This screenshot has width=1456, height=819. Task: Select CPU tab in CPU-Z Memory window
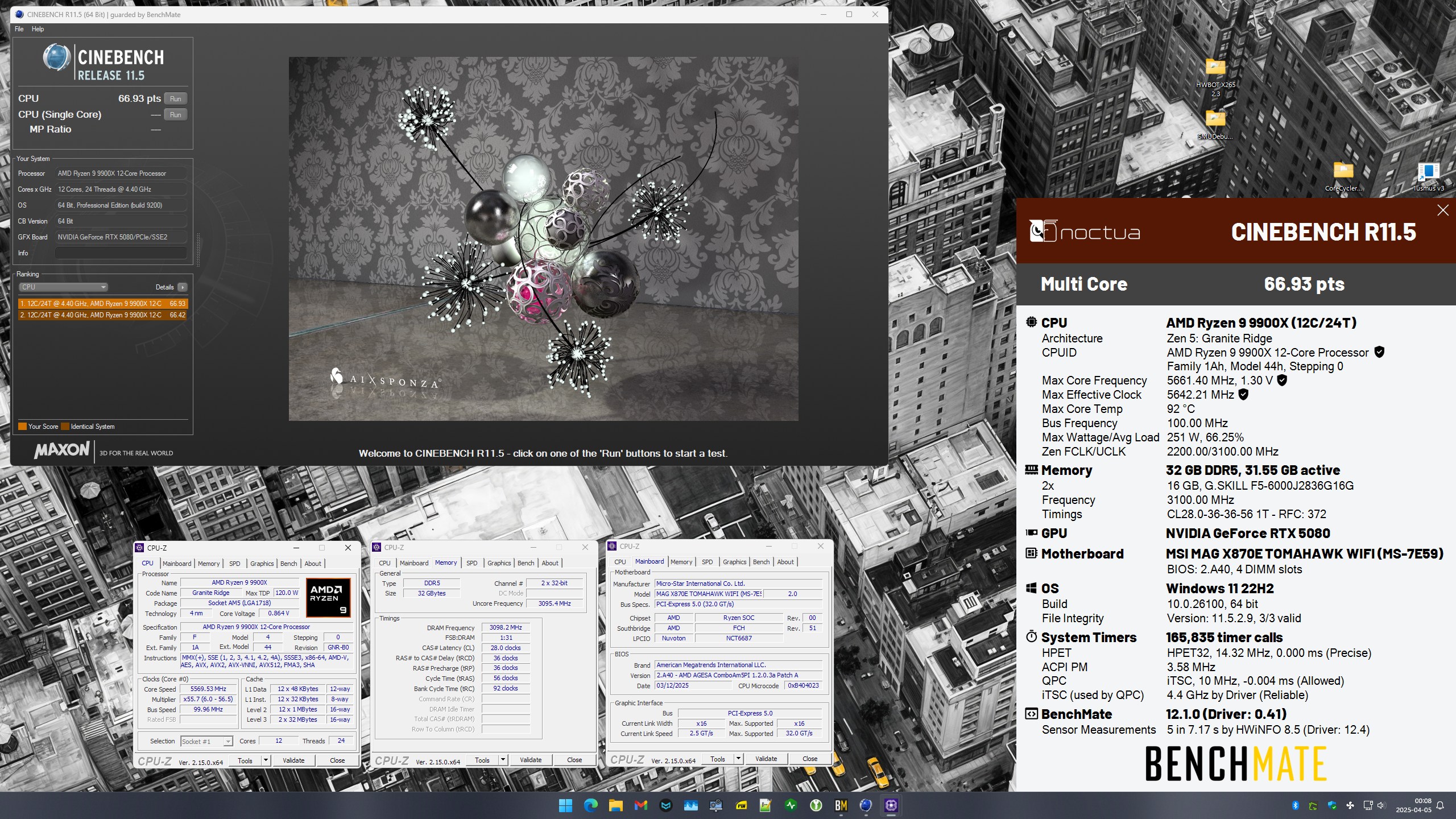click(385, 563)
